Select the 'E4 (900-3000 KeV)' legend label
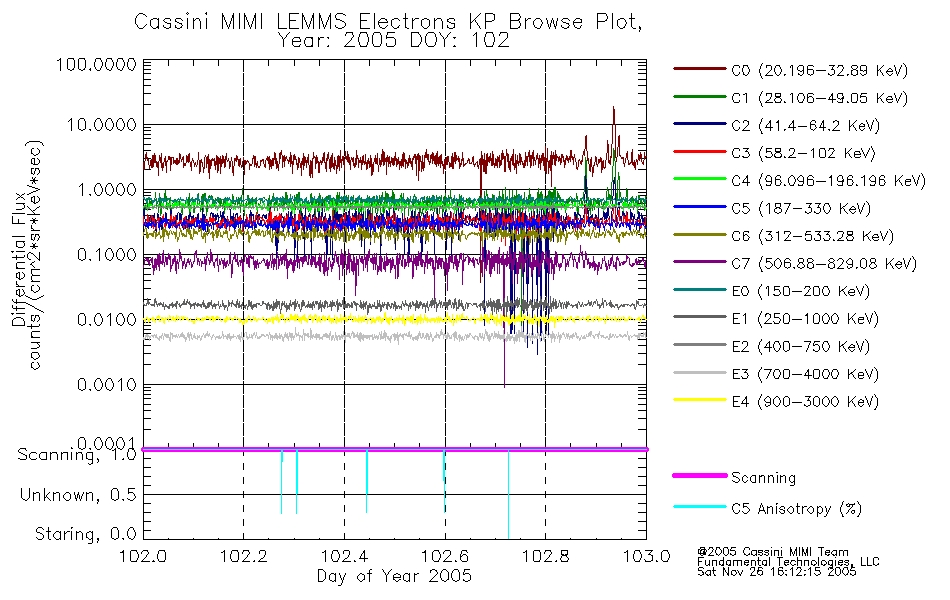Viewport: 950px width, 600px height. [805, 402]
